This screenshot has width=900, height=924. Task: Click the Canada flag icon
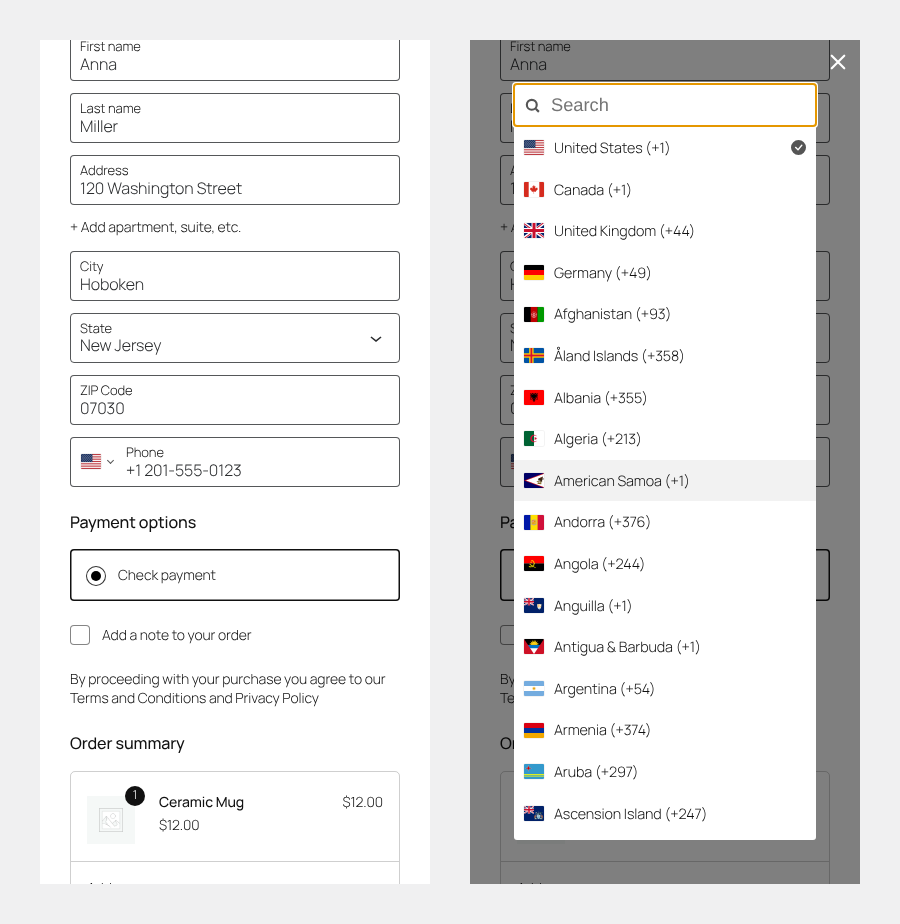[534, 190]
